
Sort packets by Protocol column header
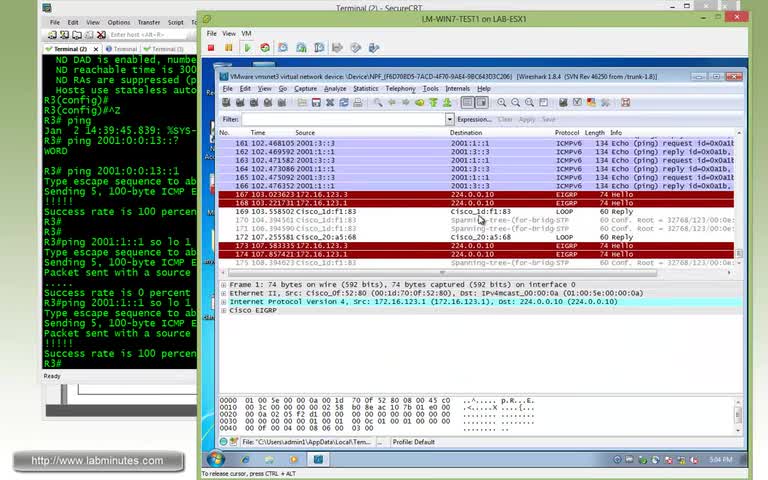[x=567, y=133]
